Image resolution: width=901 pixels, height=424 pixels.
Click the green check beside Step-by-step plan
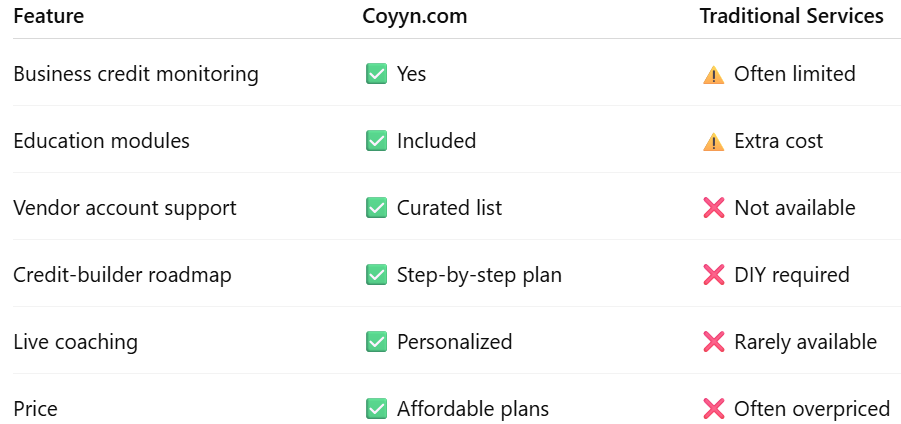tap(376, 275)
